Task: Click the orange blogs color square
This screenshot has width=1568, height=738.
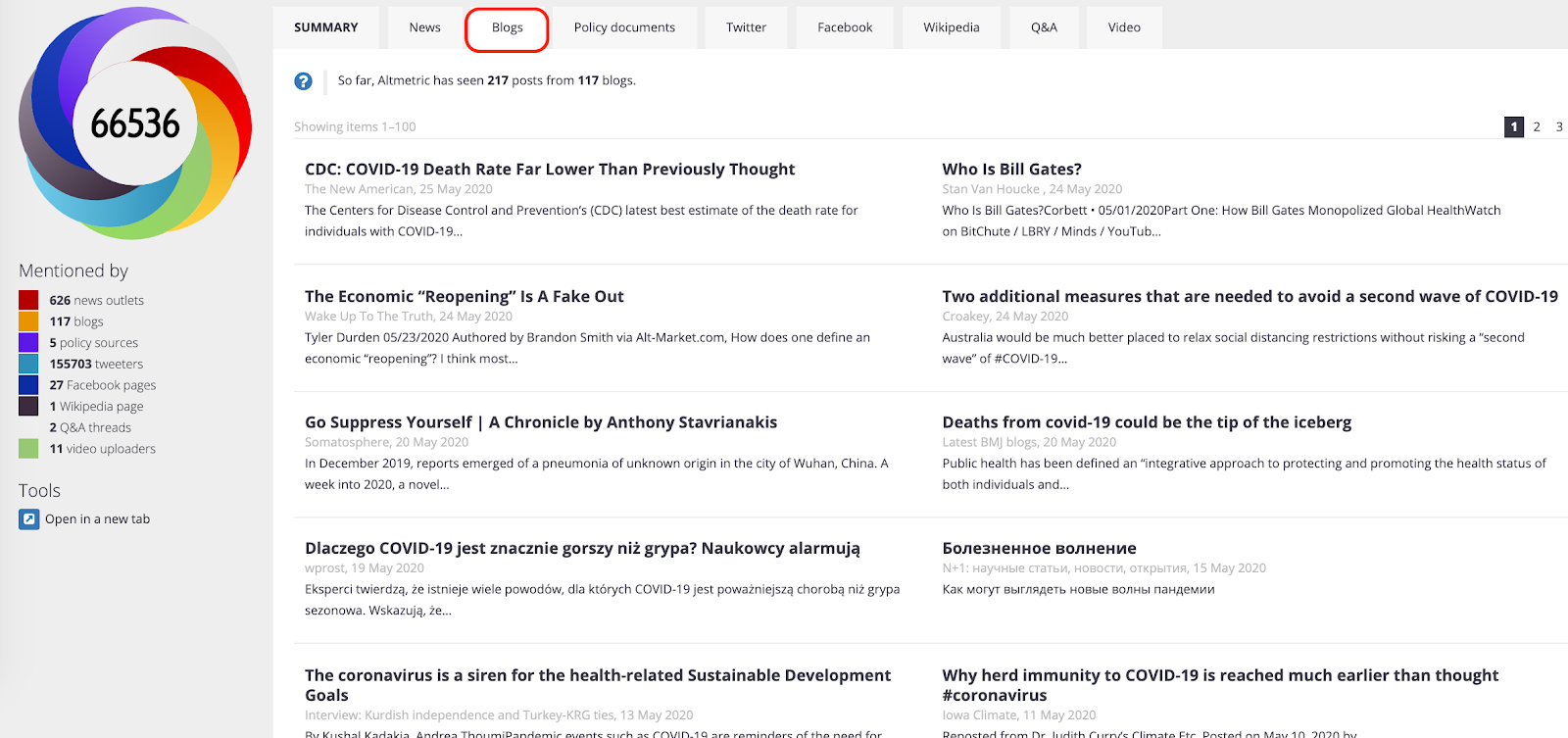Action: click(28, 321)
